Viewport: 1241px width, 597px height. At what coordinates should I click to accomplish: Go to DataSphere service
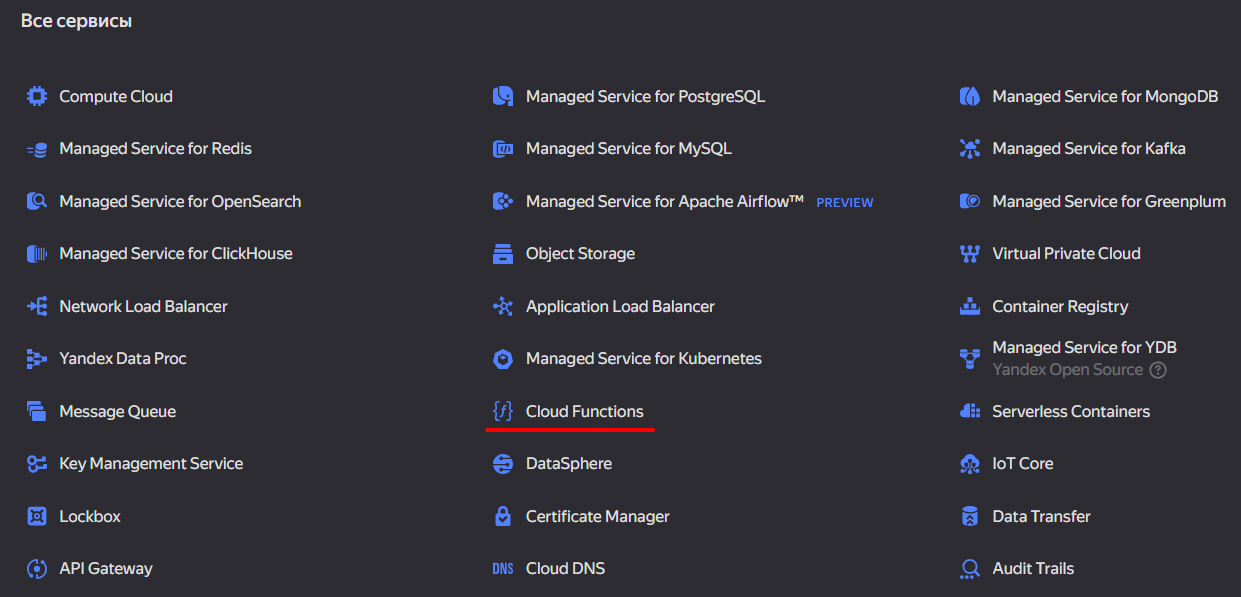pyautogui.click(x=569, y=463)
